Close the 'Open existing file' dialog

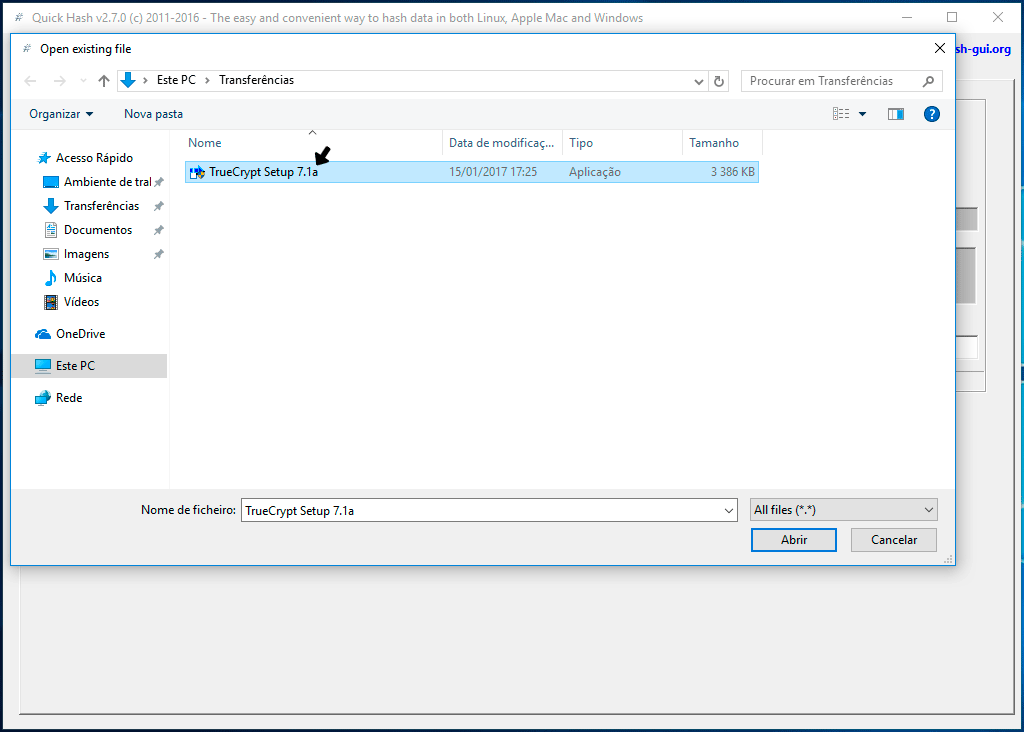(x=940, y=48)
